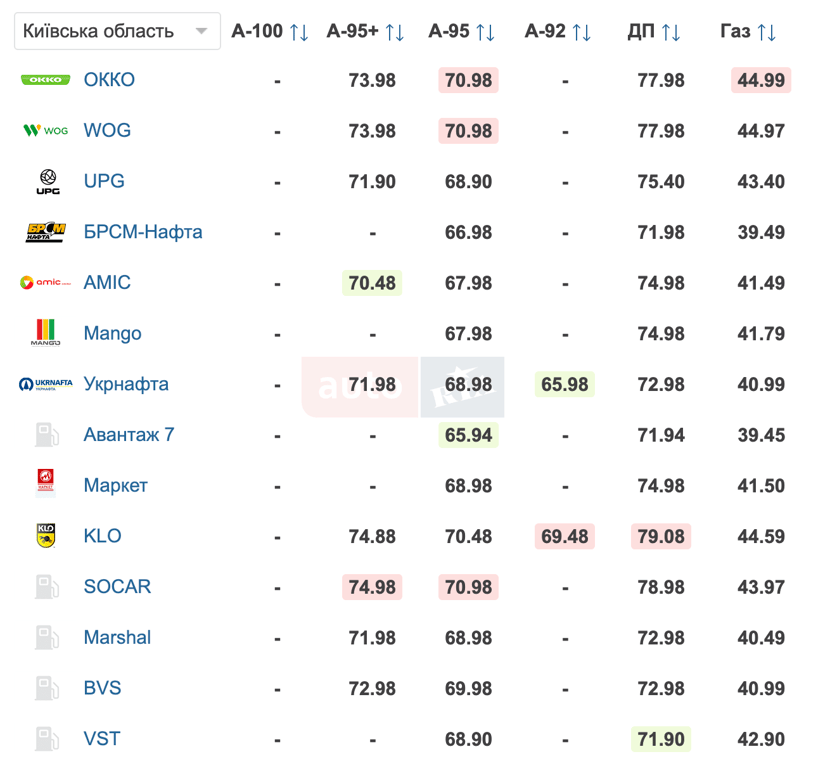
Task: Open the Marshal station link
Action: (x=117, y=638)
